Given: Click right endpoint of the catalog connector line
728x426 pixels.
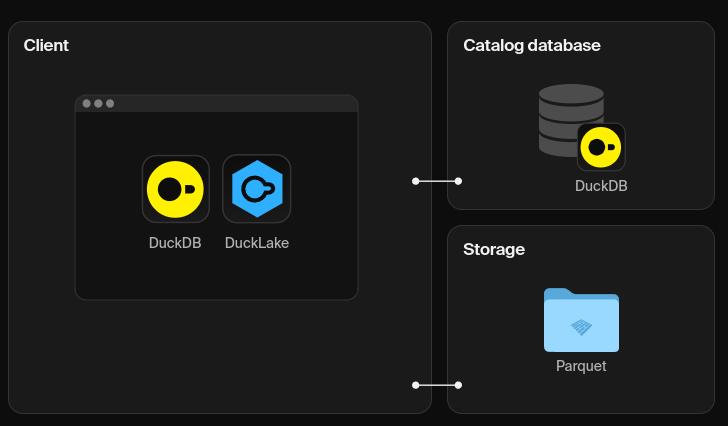Looking at the screenshot, I should [458, 181].
